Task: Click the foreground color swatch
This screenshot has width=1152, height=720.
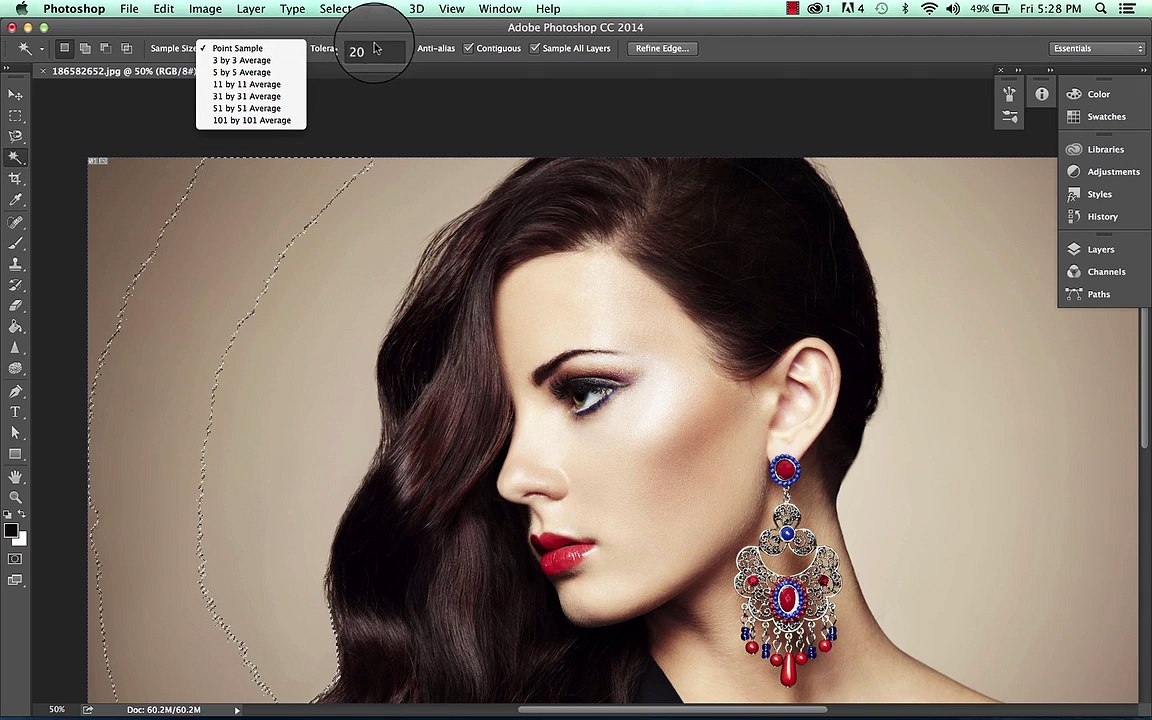Action: (11, 530)
